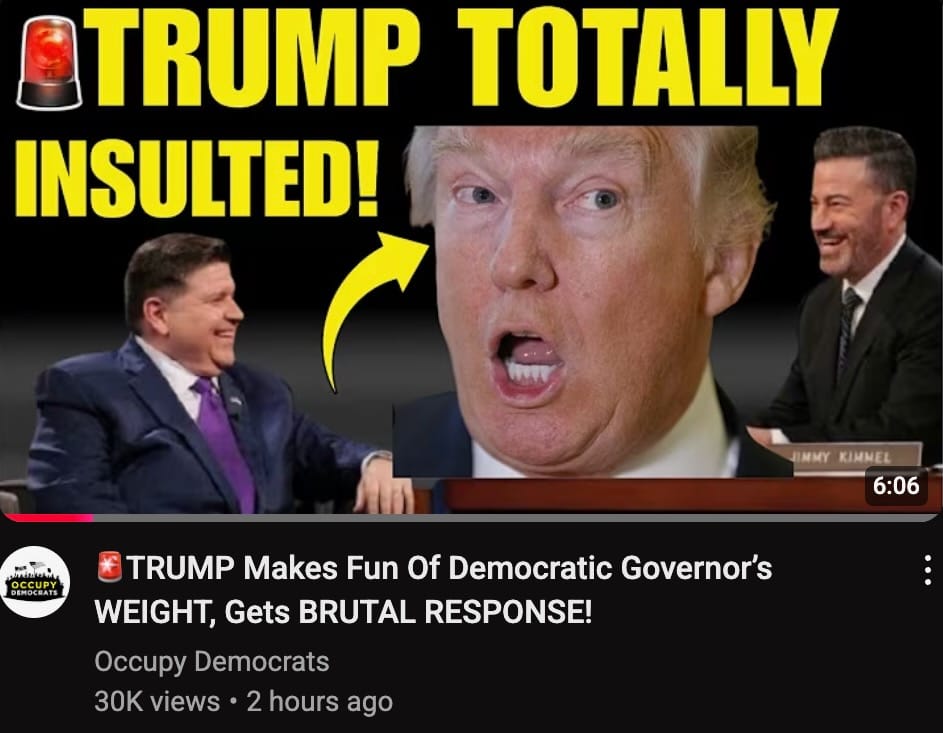The width and height of the screenshot is (943, 733).
Task: Click the laughing host at the desk
Action: (854, 295)
